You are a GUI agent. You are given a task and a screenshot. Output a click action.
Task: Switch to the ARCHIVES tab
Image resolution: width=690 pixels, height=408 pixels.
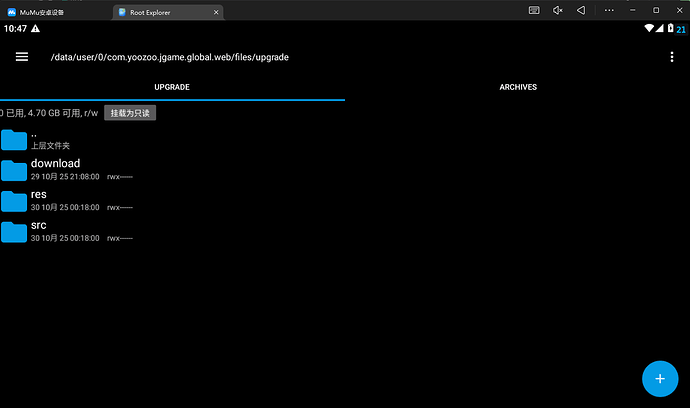coord(517,87)
